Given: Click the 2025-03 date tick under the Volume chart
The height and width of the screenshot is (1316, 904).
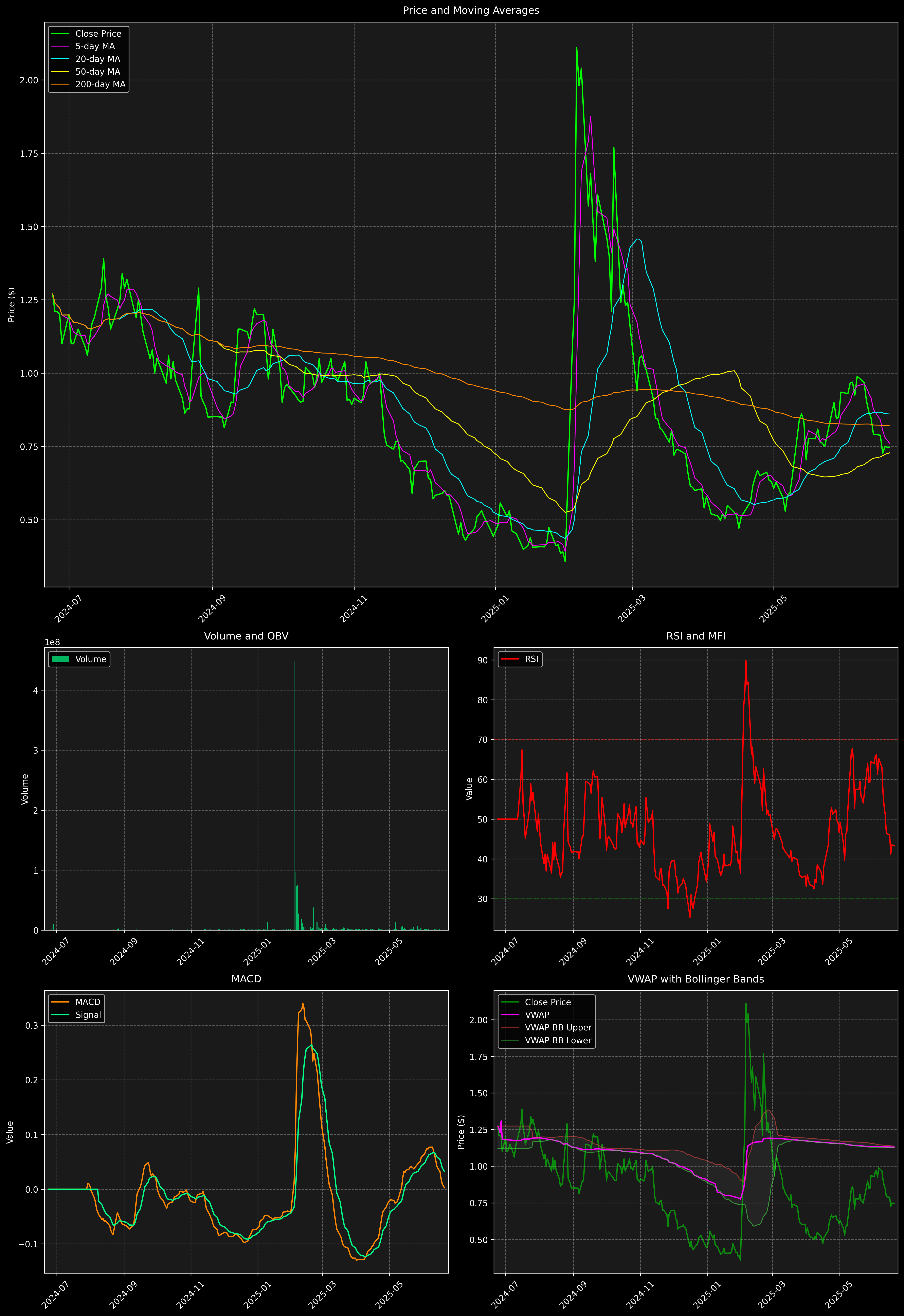Looking at the screenshot, I should click(x=323, y=951).
